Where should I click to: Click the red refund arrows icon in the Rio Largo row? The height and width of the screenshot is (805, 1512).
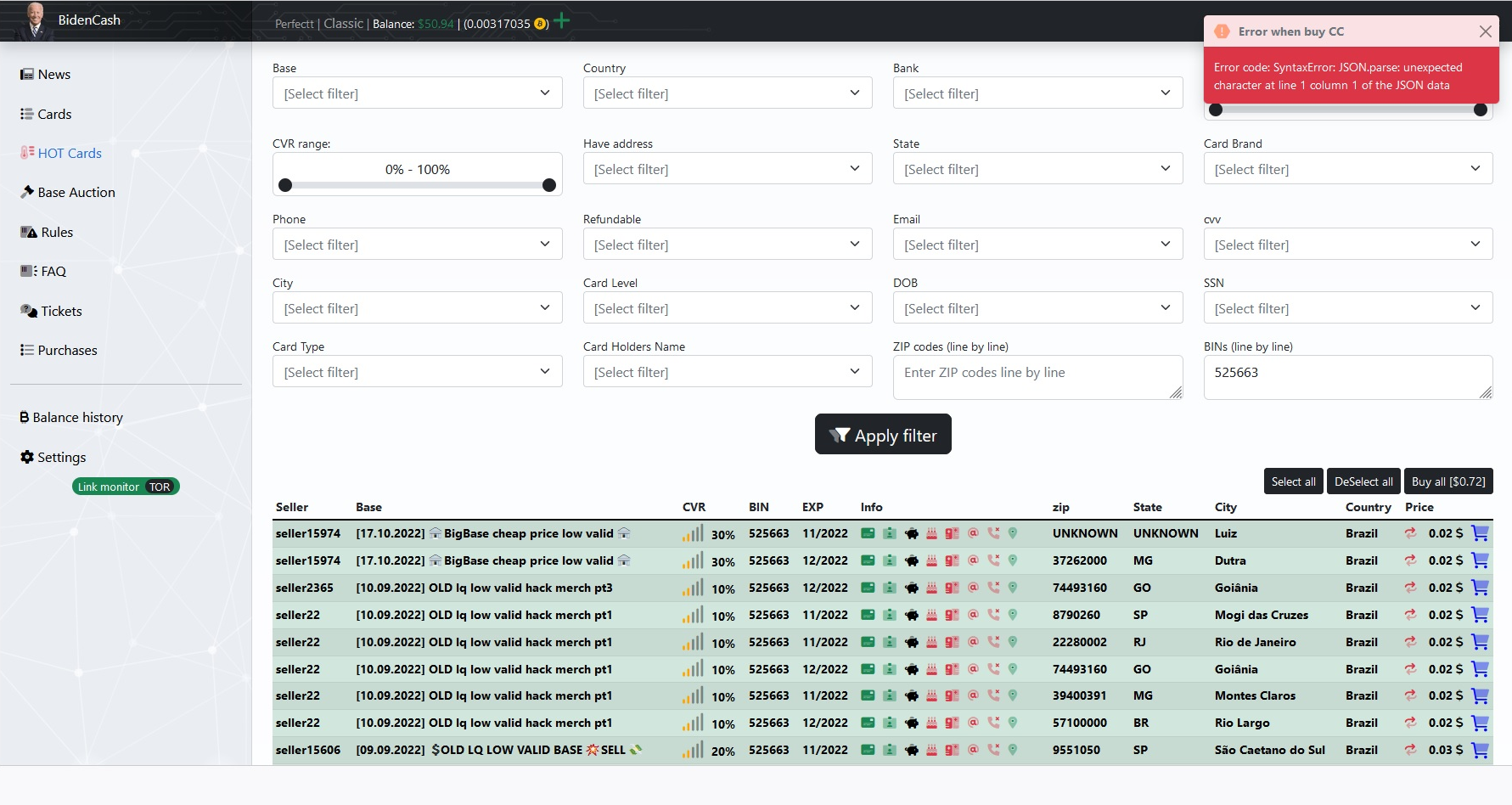pyautogui.click(x=1410, y=723)
